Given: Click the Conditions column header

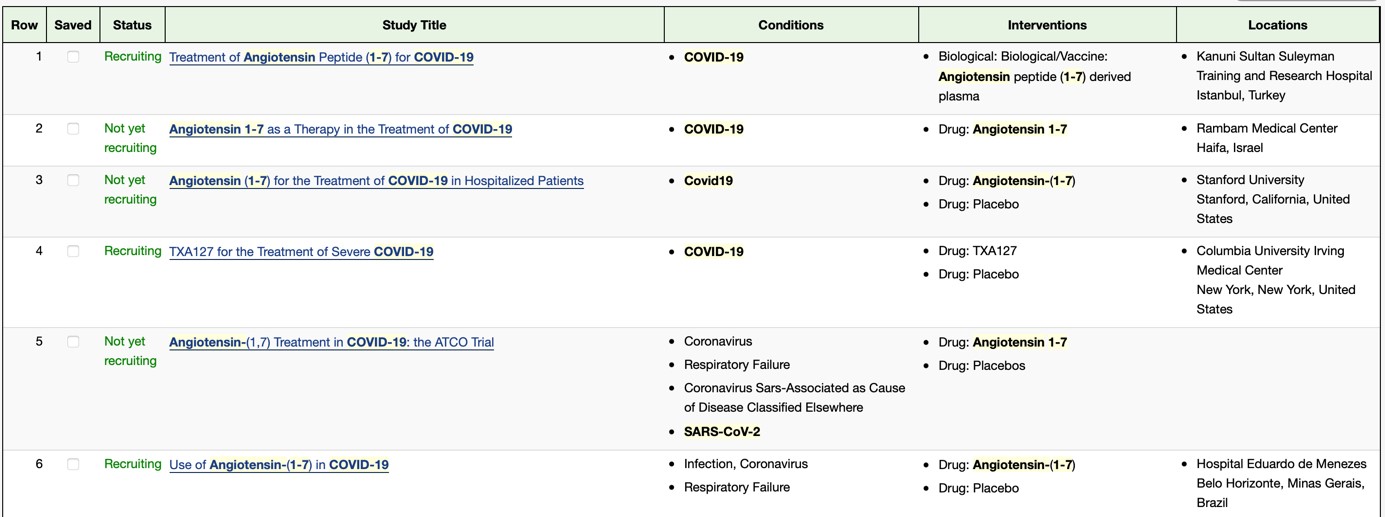Looking at the screenshot, I should (791, 25).
